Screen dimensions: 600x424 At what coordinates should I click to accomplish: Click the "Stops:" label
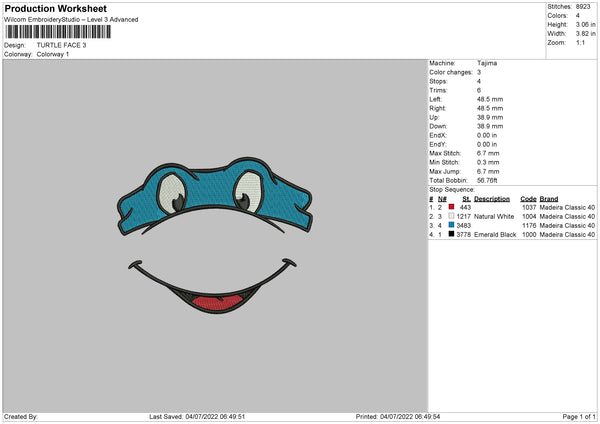tap(438, 81)
